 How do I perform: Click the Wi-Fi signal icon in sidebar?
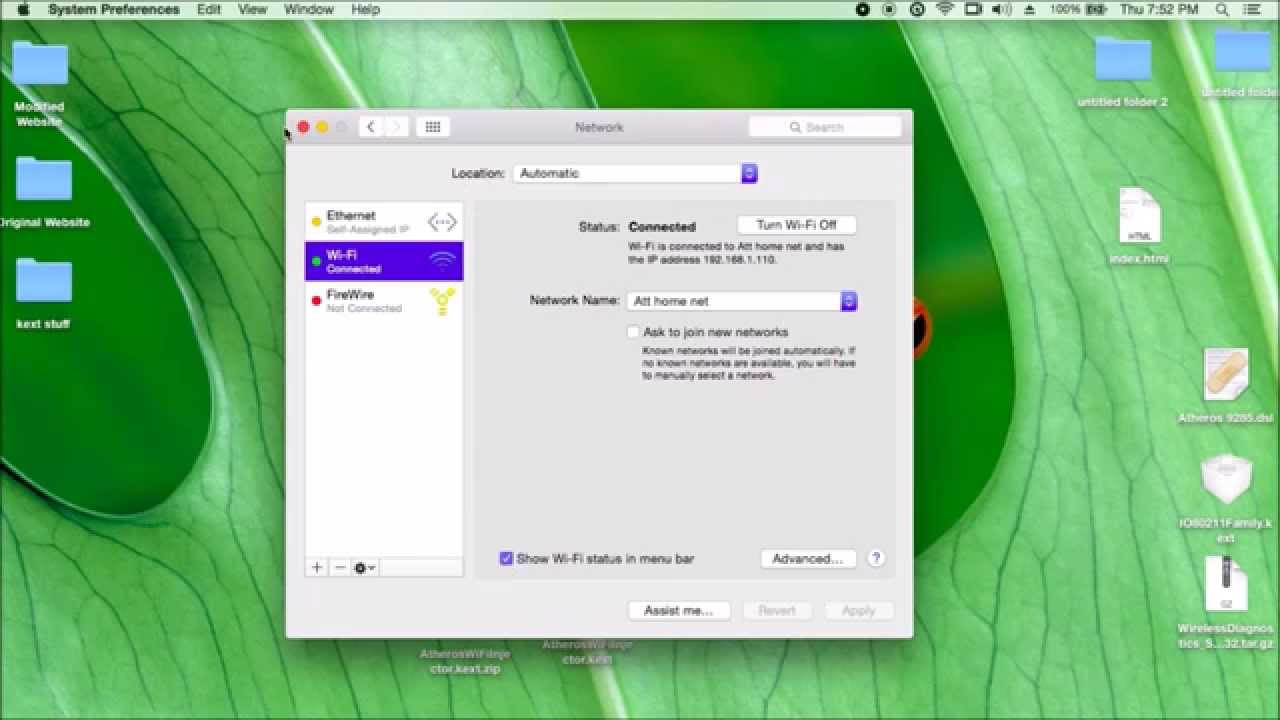[x=442, y=261]
